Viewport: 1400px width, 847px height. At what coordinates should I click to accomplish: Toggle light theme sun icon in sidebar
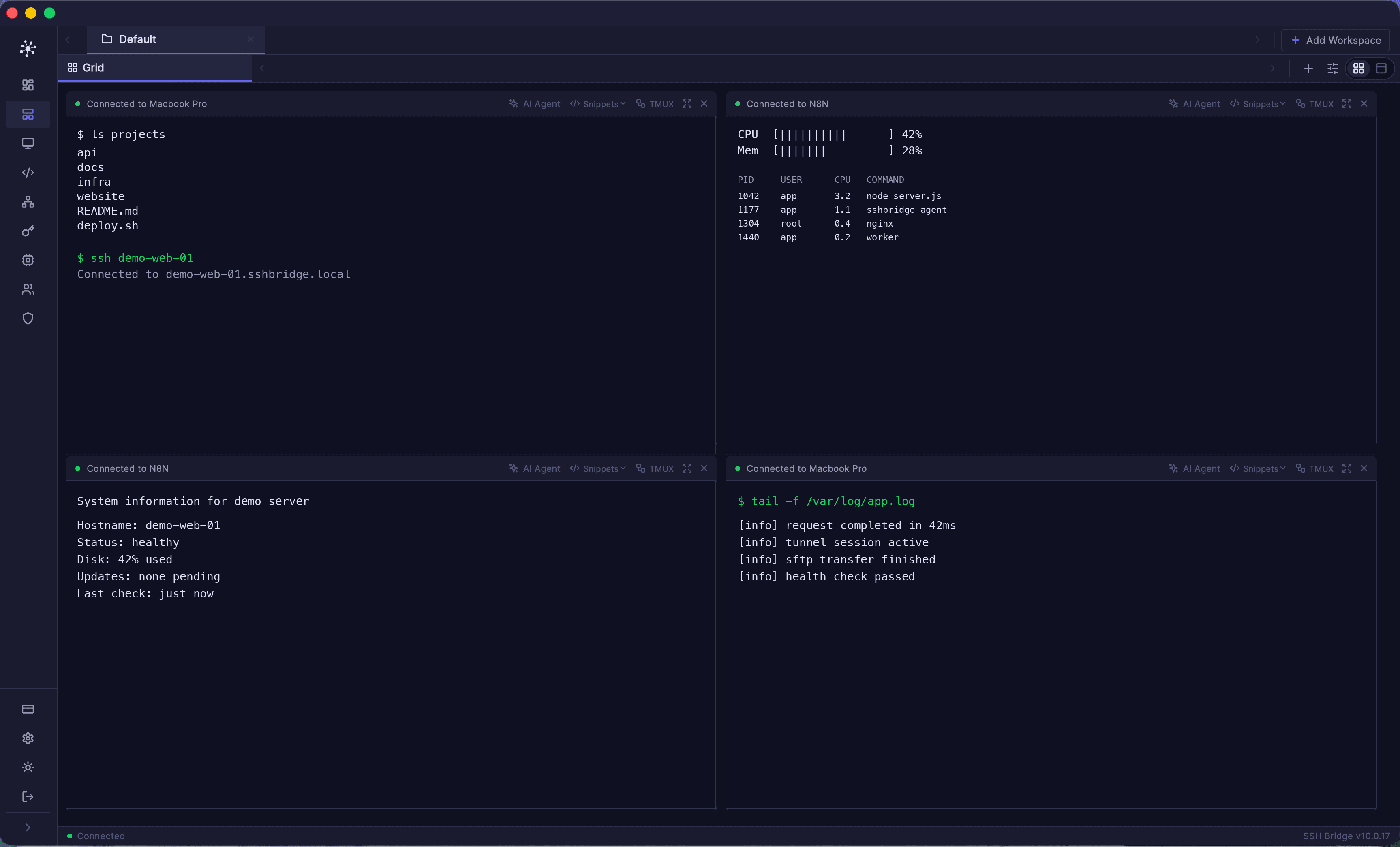(x=28, y=768)
